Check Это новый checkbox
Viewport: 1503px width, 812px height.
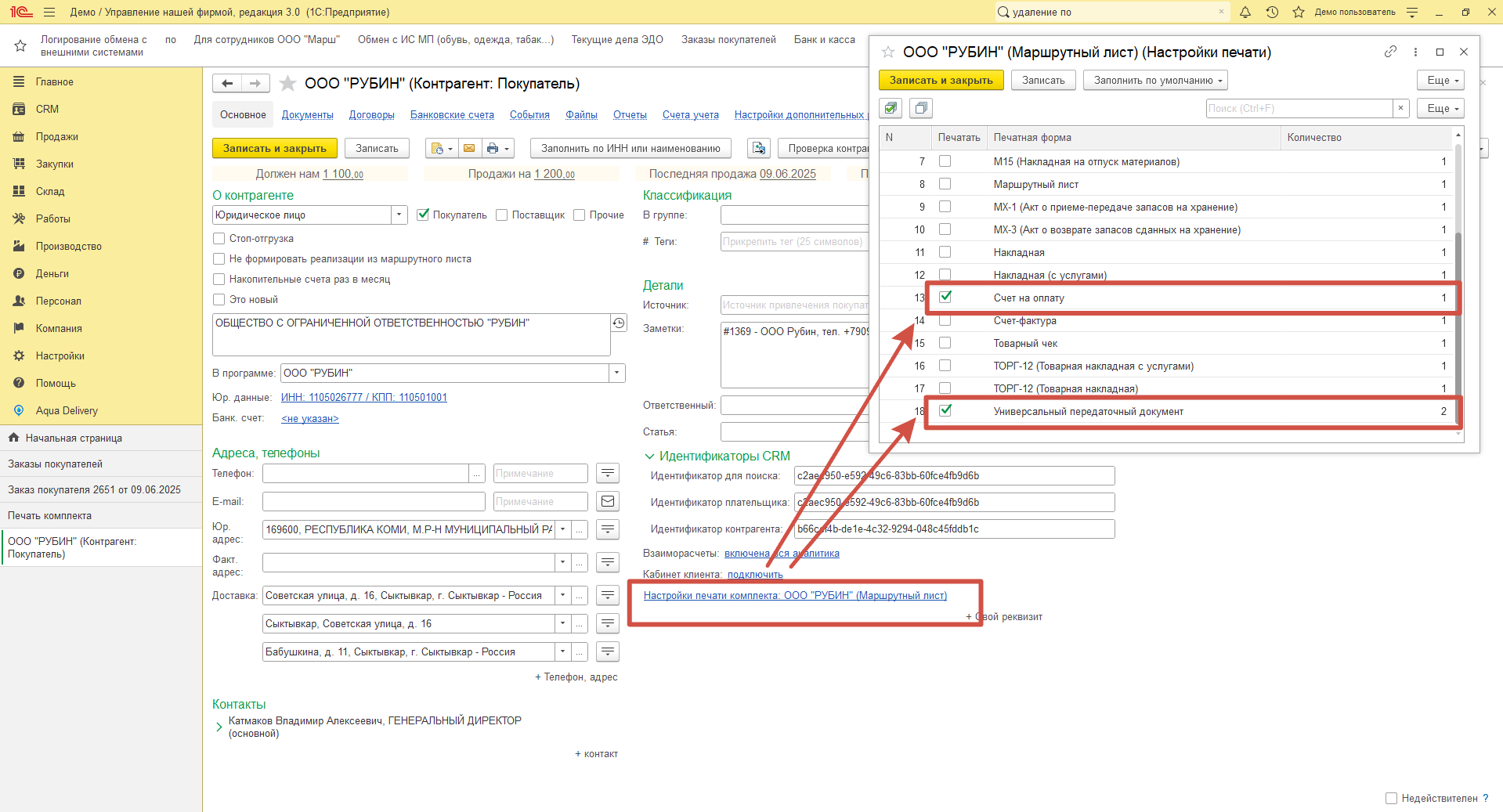[219, 299]
